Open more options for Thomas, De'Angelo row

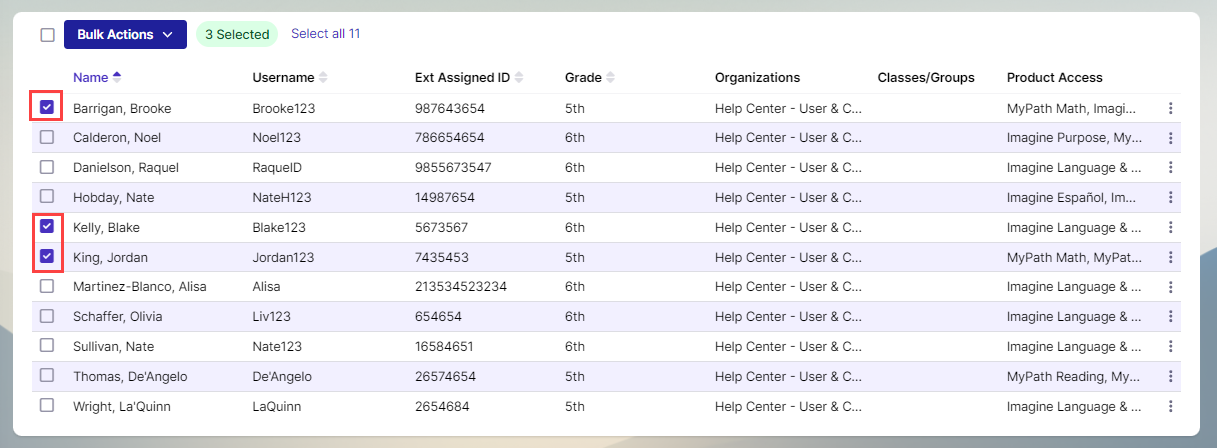click(x=1171, y=377)
